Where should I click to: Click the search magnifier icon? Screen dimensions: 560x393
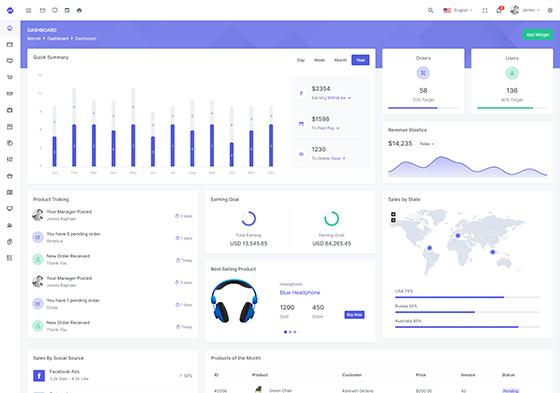coord(431,10)
